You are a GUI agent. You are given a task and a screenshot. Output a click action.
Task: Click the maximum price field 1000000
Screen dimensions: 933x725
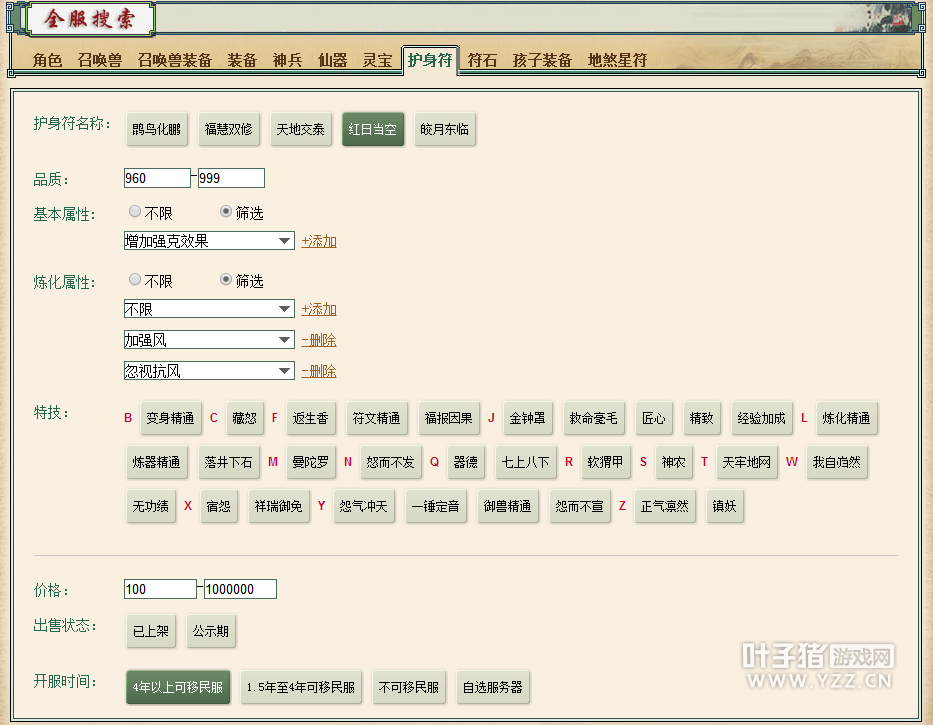240,589
